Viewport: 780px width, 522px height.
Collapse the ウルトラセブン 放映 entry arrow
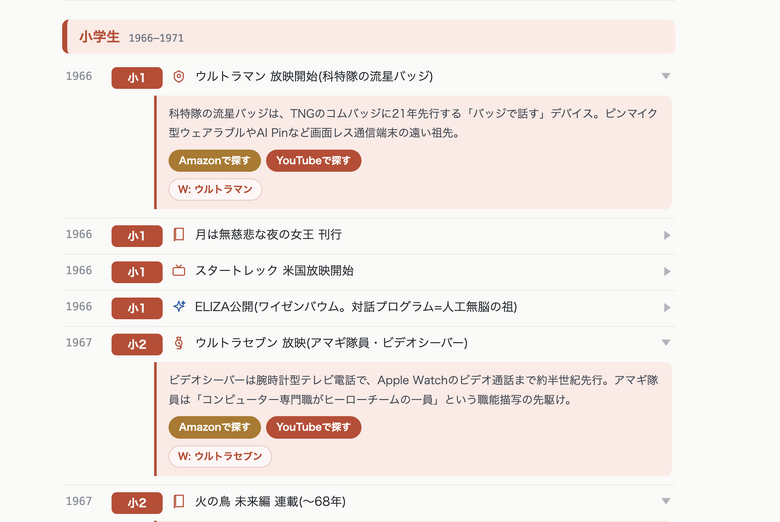(x=666, y=342)
